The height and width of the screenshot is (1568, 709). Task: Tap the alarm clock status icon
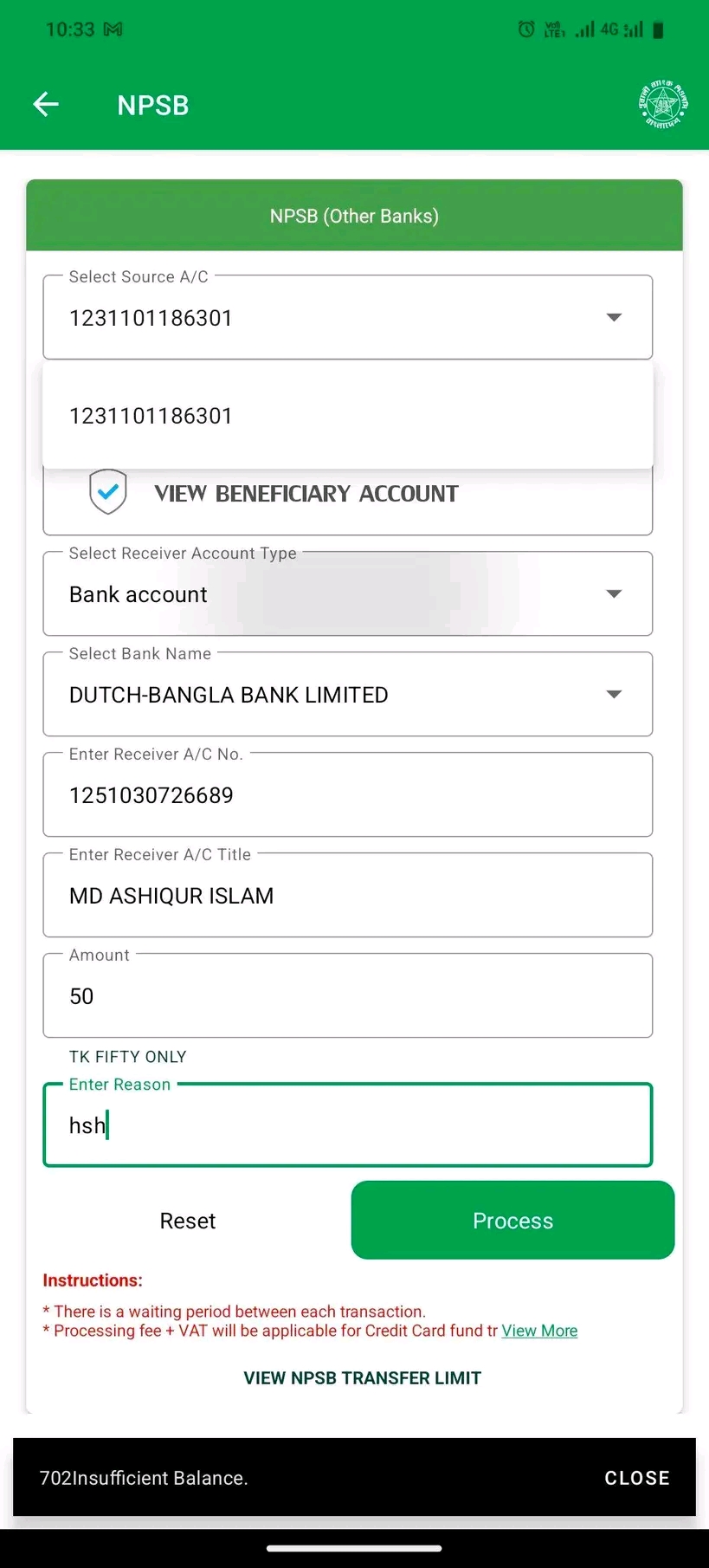tap(525, 29)
